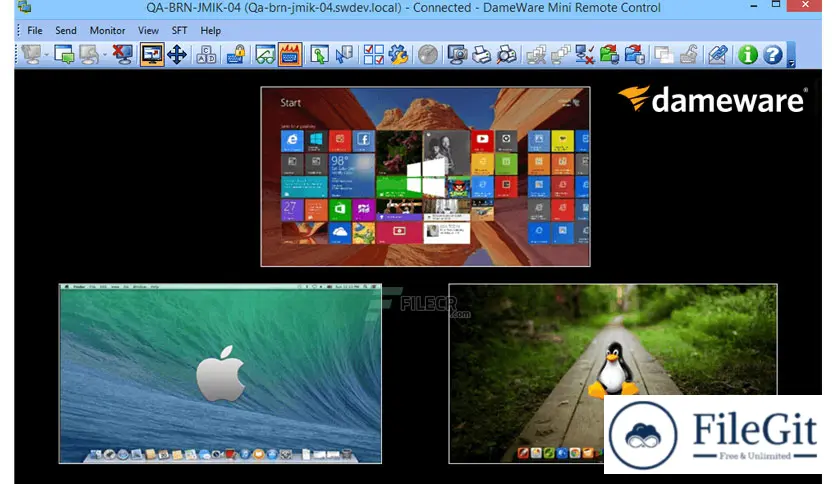Click the blue question mark help icon

tap(772, 54)
